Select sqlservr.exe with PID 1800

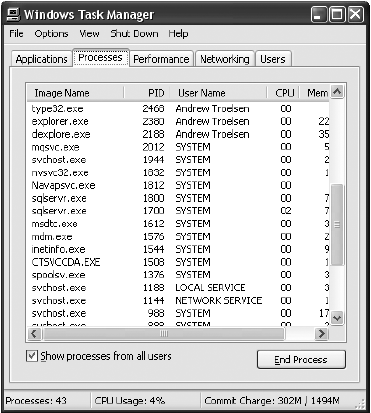179,198
